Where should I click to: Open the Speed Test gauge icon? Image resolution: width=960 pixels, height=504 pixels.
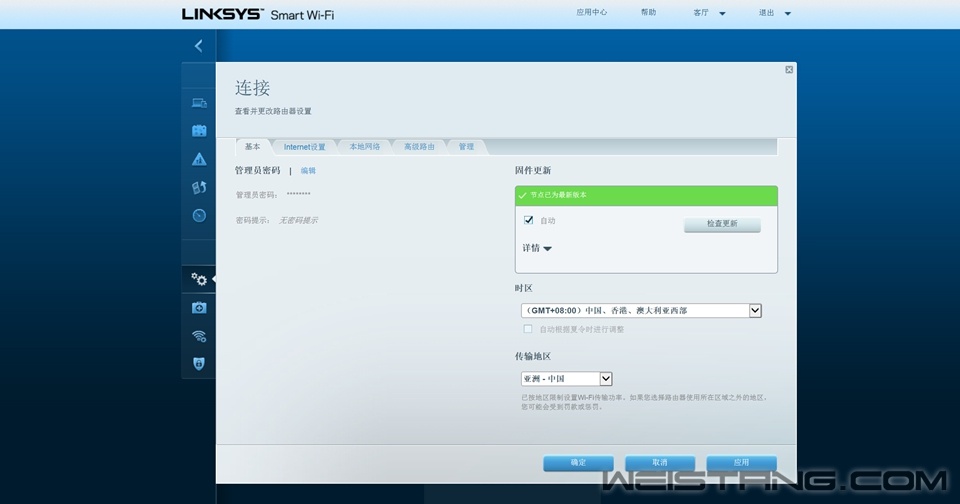[199, 215]
